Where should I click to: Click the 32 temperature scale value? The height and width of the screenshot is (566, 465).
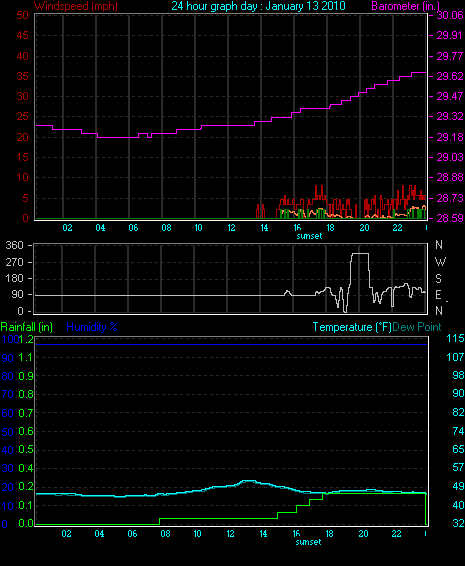point(459,523)
